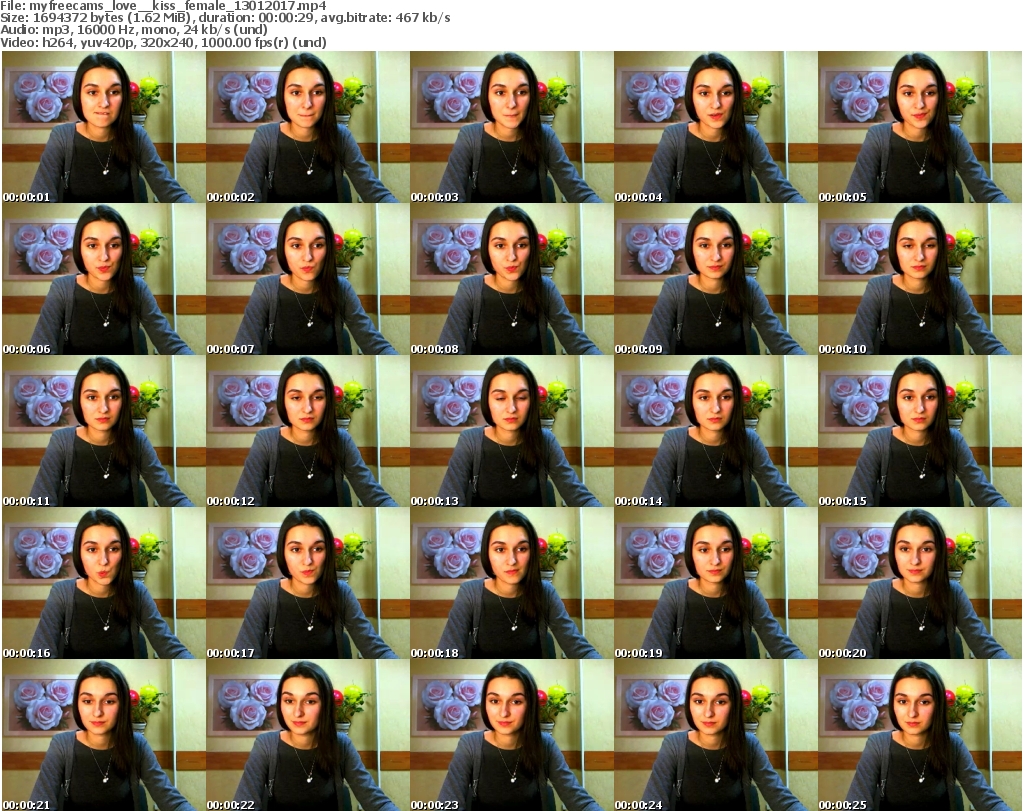
Task: Choose the final frame stamped 00:00:25
Action: click(x=920, y=735)
